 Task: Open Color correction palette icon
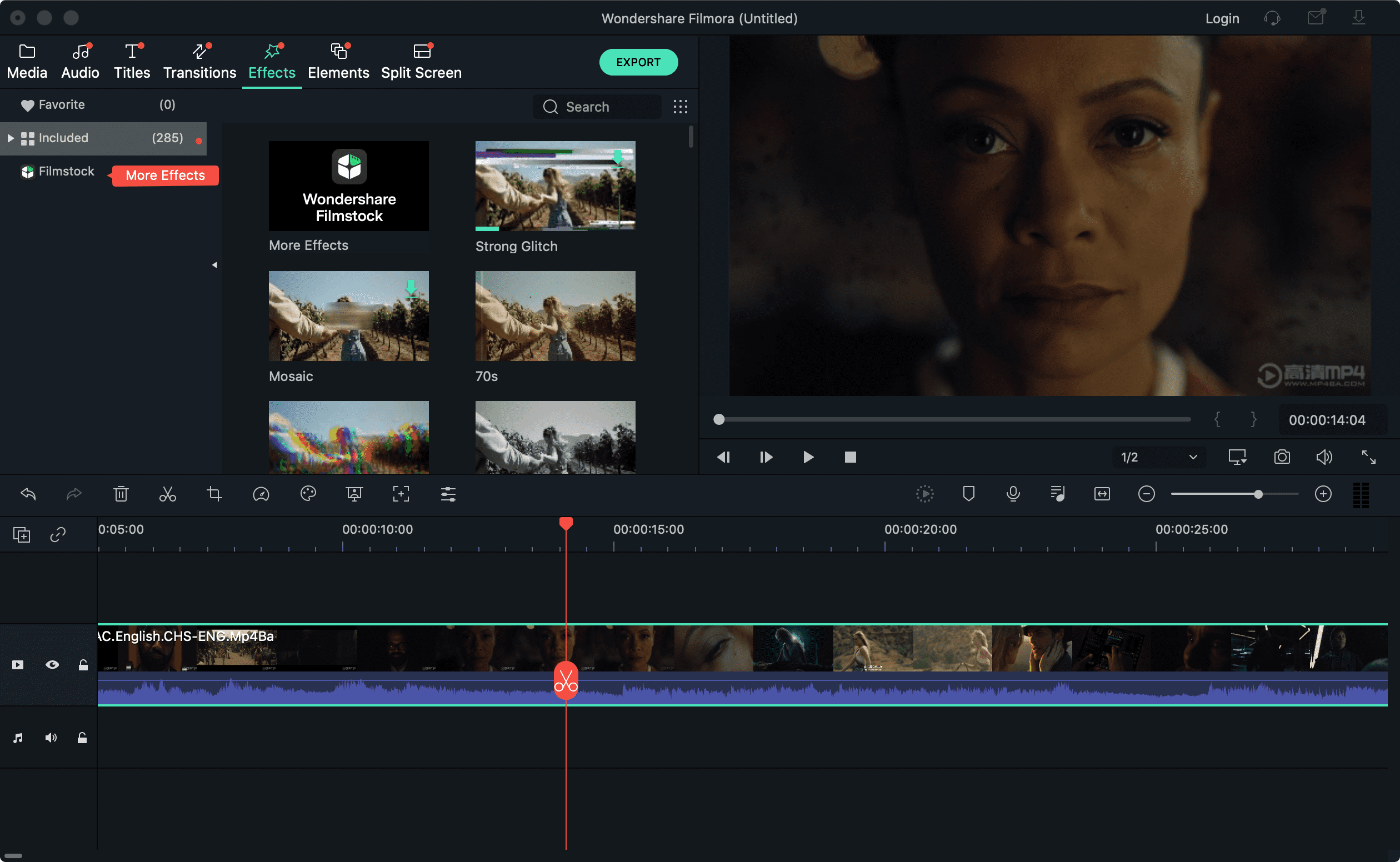pyautogui.click(x=308, y=494)
